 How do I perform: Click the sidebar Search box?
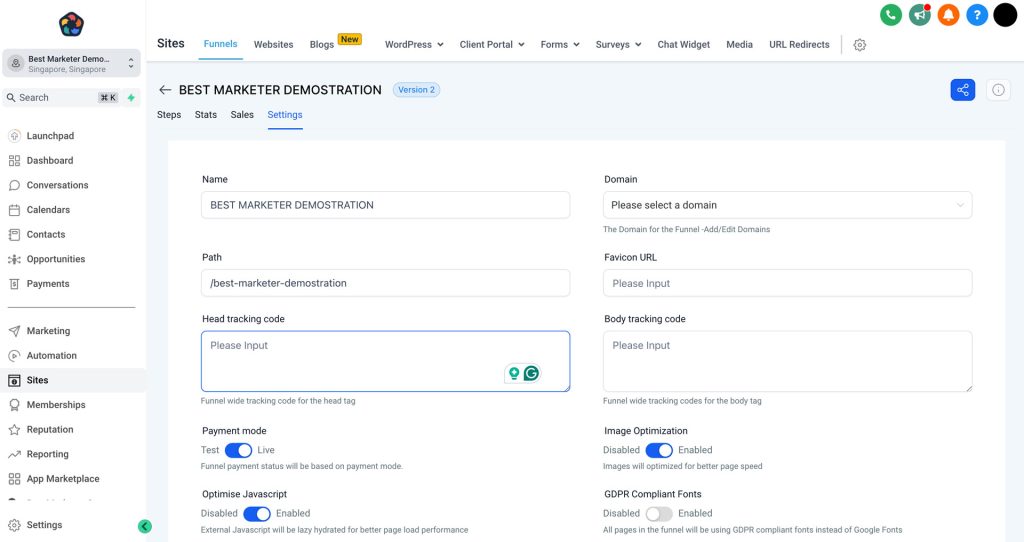[x=63, y=98]
